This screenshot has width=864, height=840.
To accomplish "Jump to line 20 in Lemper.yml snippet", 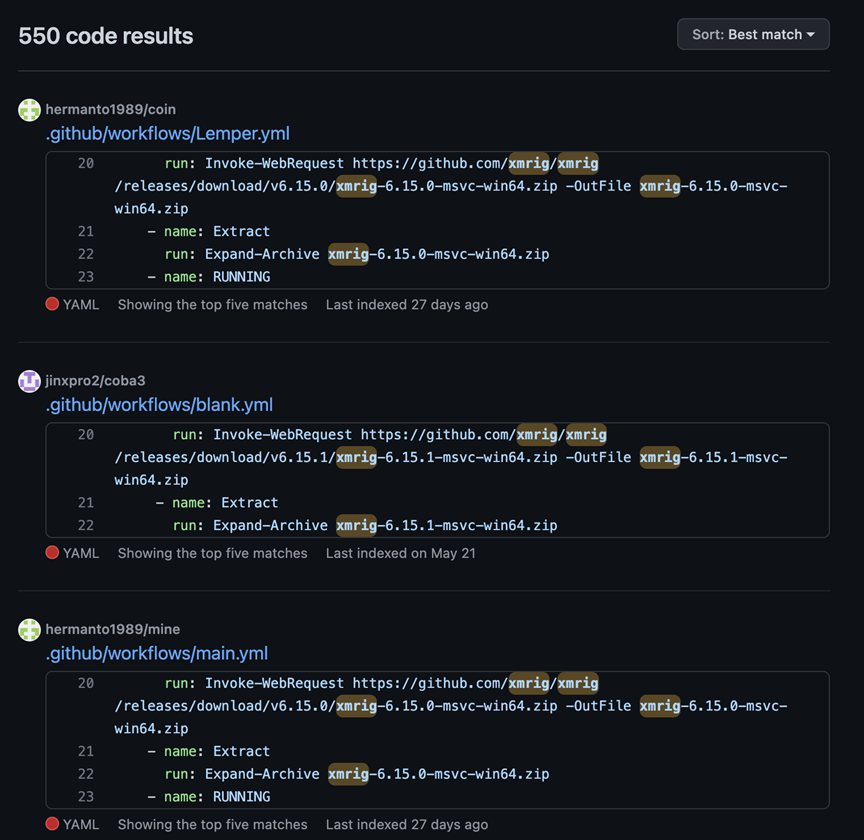I will [86, 164].
